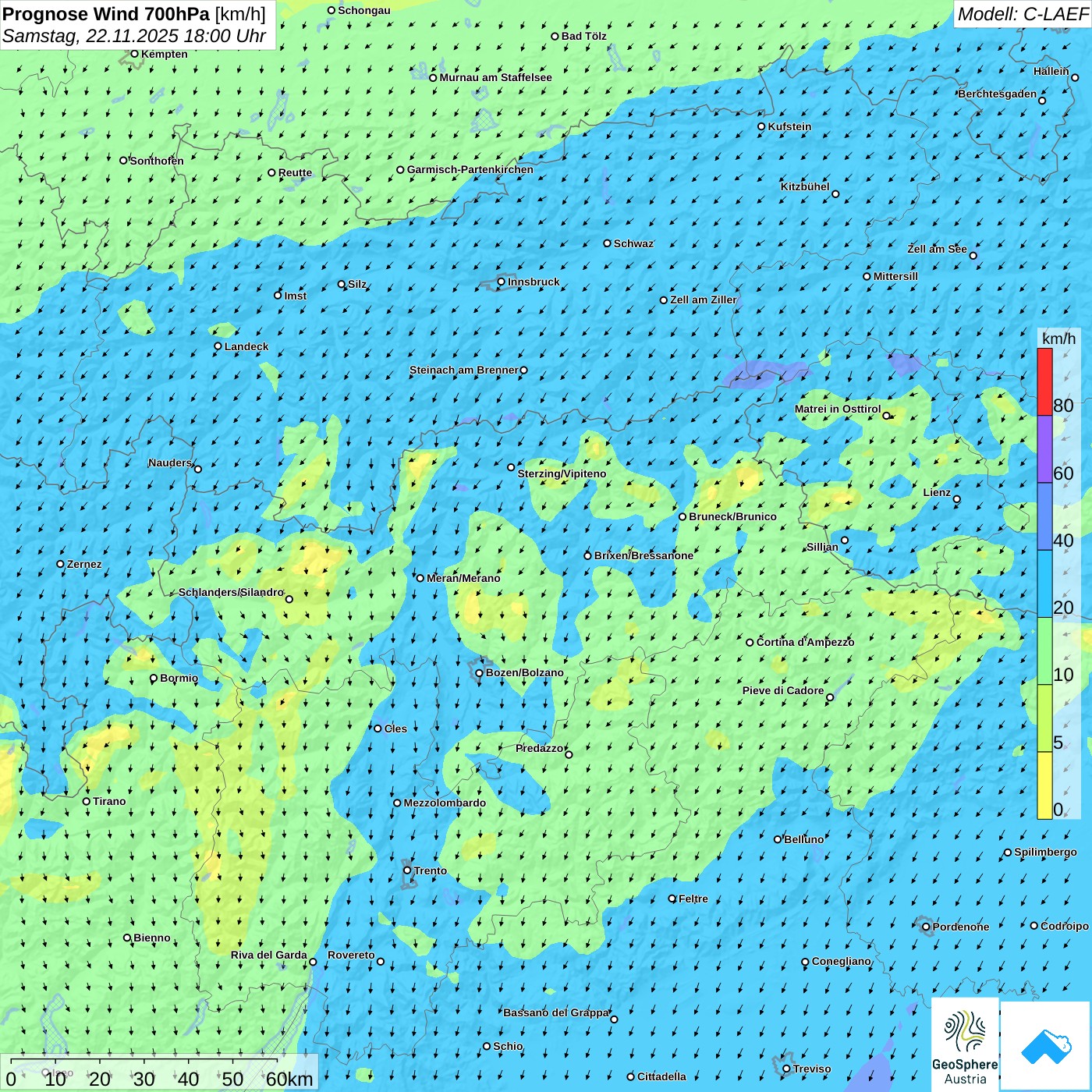The width and height of the screenshot is (1092, 1092).
Task: Click the Bozen/Bolzano city marker
Action: tap(480, 673)
